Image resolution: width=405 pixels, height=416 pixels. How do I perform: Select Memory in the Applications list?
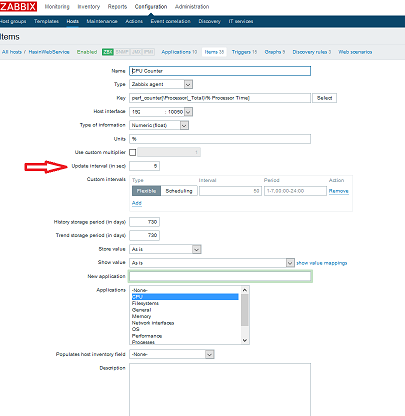click(185, 316)
